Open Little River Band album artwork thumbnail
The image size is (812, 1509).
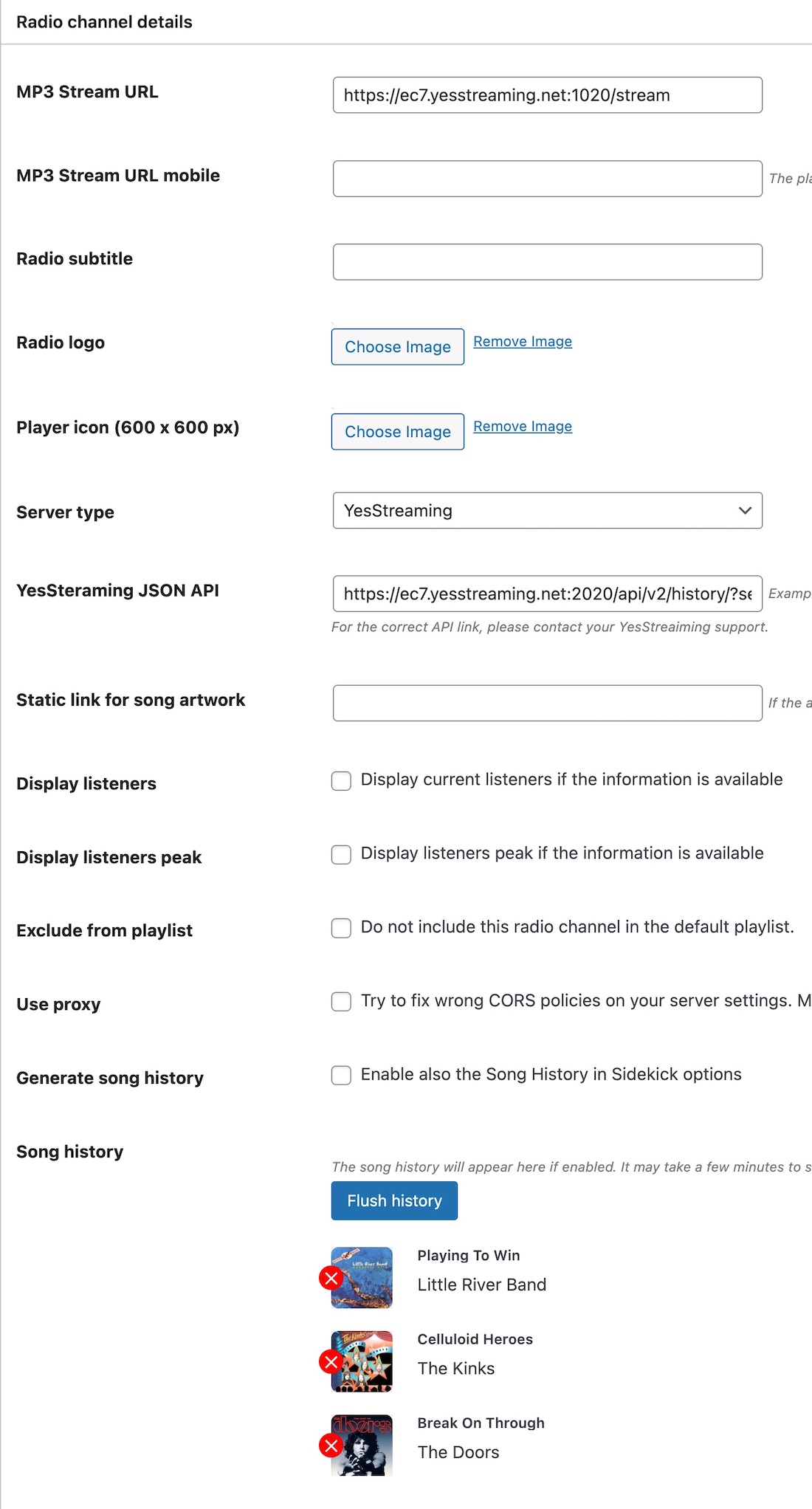pyautogui.click(x=362, y=1278)
